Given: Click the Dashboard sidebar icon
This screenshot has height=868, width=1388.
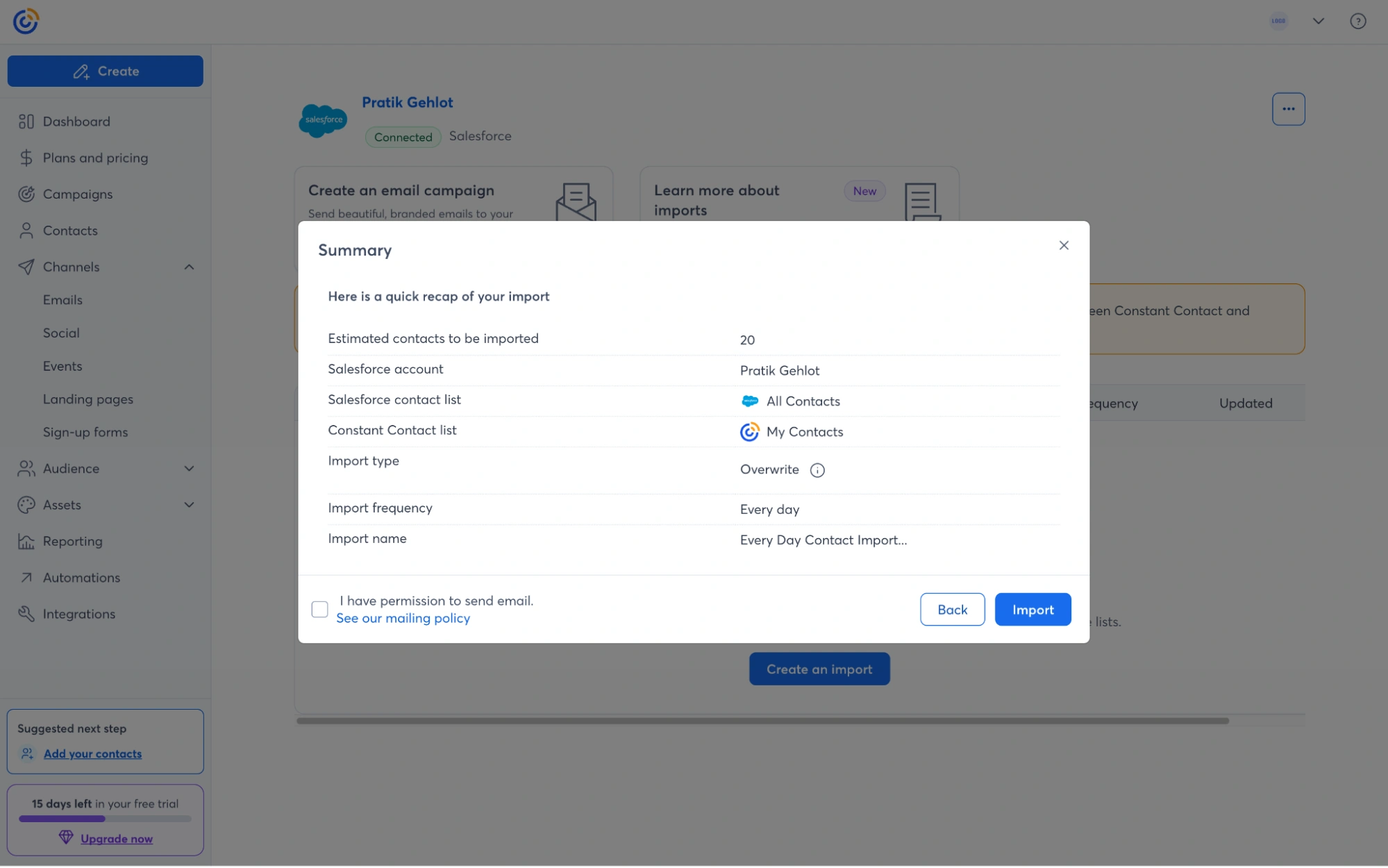Looking at the screenshot, I should 26,122.
